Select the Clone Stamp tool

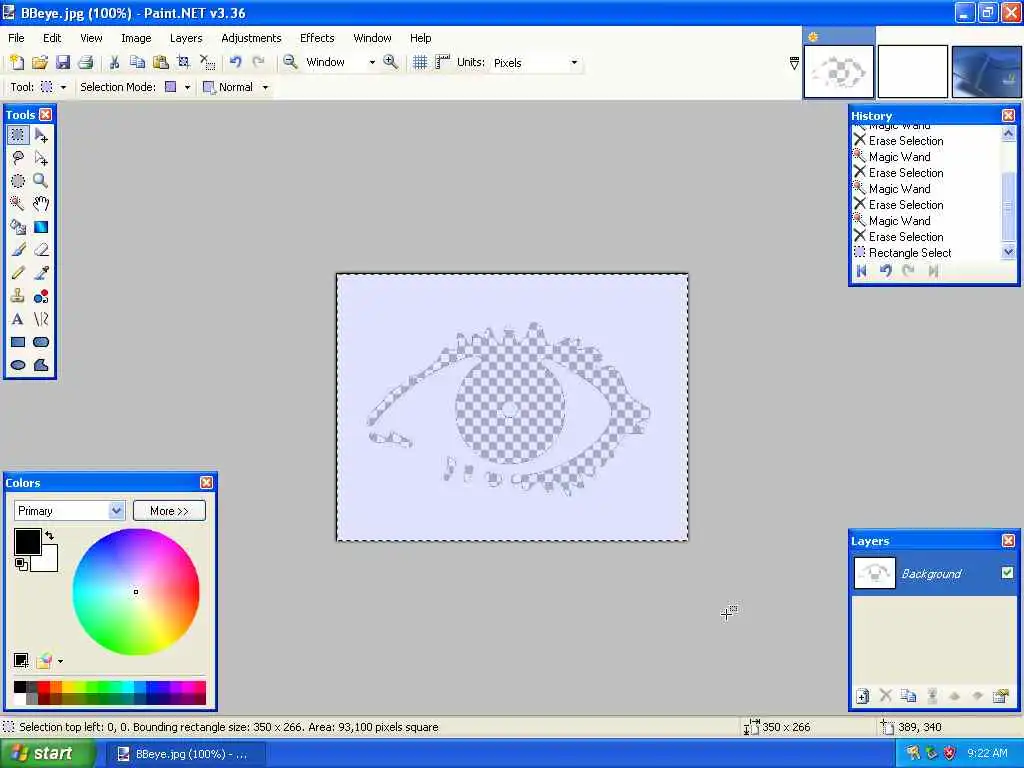(18, 296)
